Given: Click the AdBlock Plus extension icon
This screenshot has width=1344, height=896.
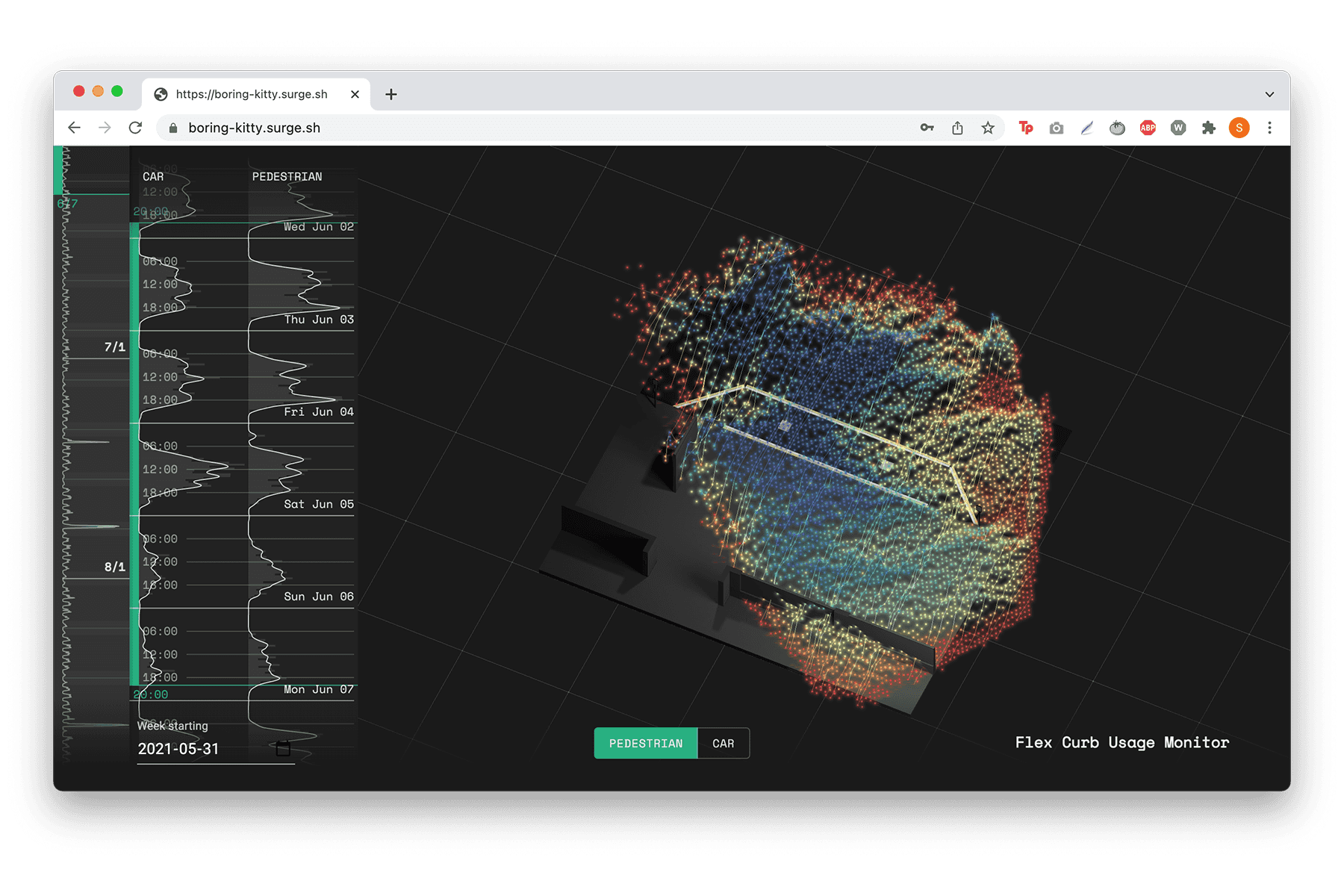Looking at the screenshot, I should [x=1148, y=128].
